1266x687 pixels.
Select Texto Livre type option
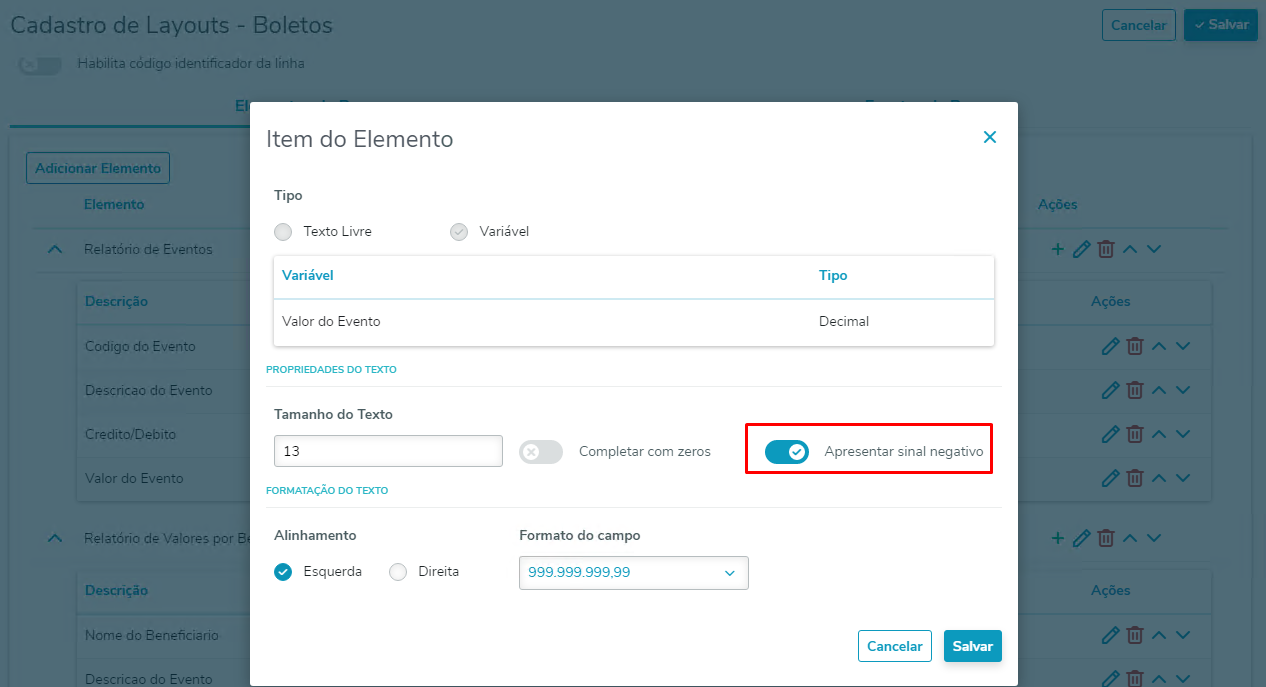pos(284,232)
